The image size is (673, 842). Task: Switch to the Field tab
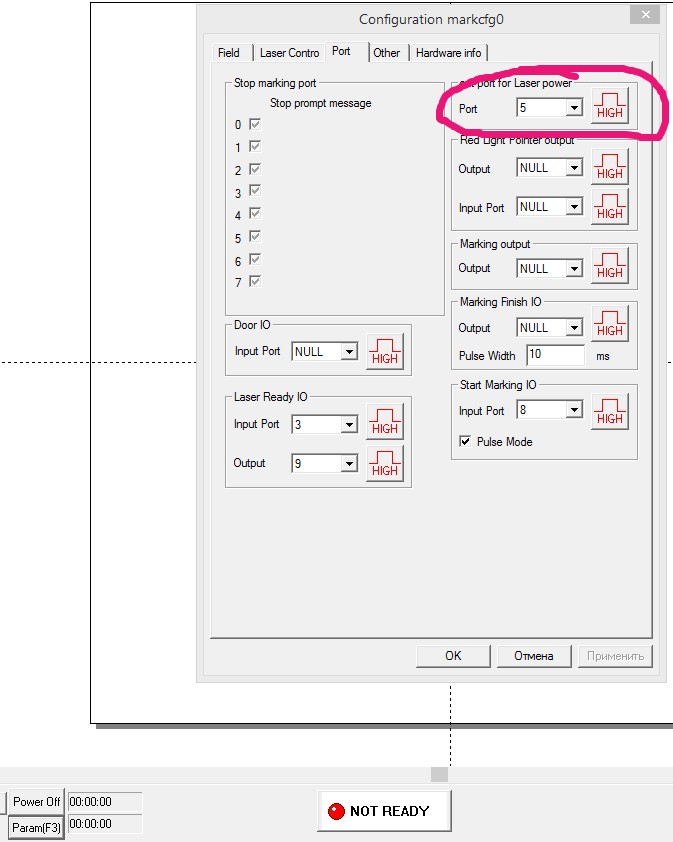[229, 53]
